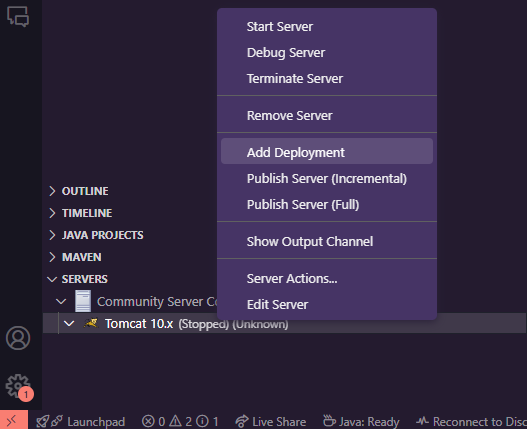Click the Reconnect pulse icon
Image resolution: width=527 pixels, height=429 pixels.
click(422, 421)
